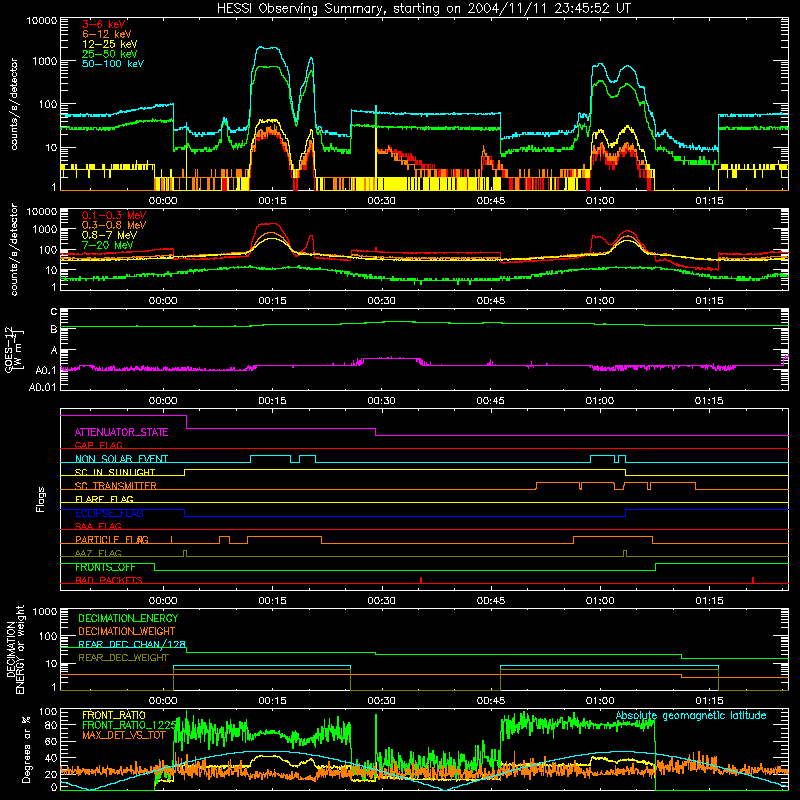The height and width of the screenshot is (800, 800).
Task: Select the DECIMATION_WEIGHT legend label
Action: click(127, 631)
